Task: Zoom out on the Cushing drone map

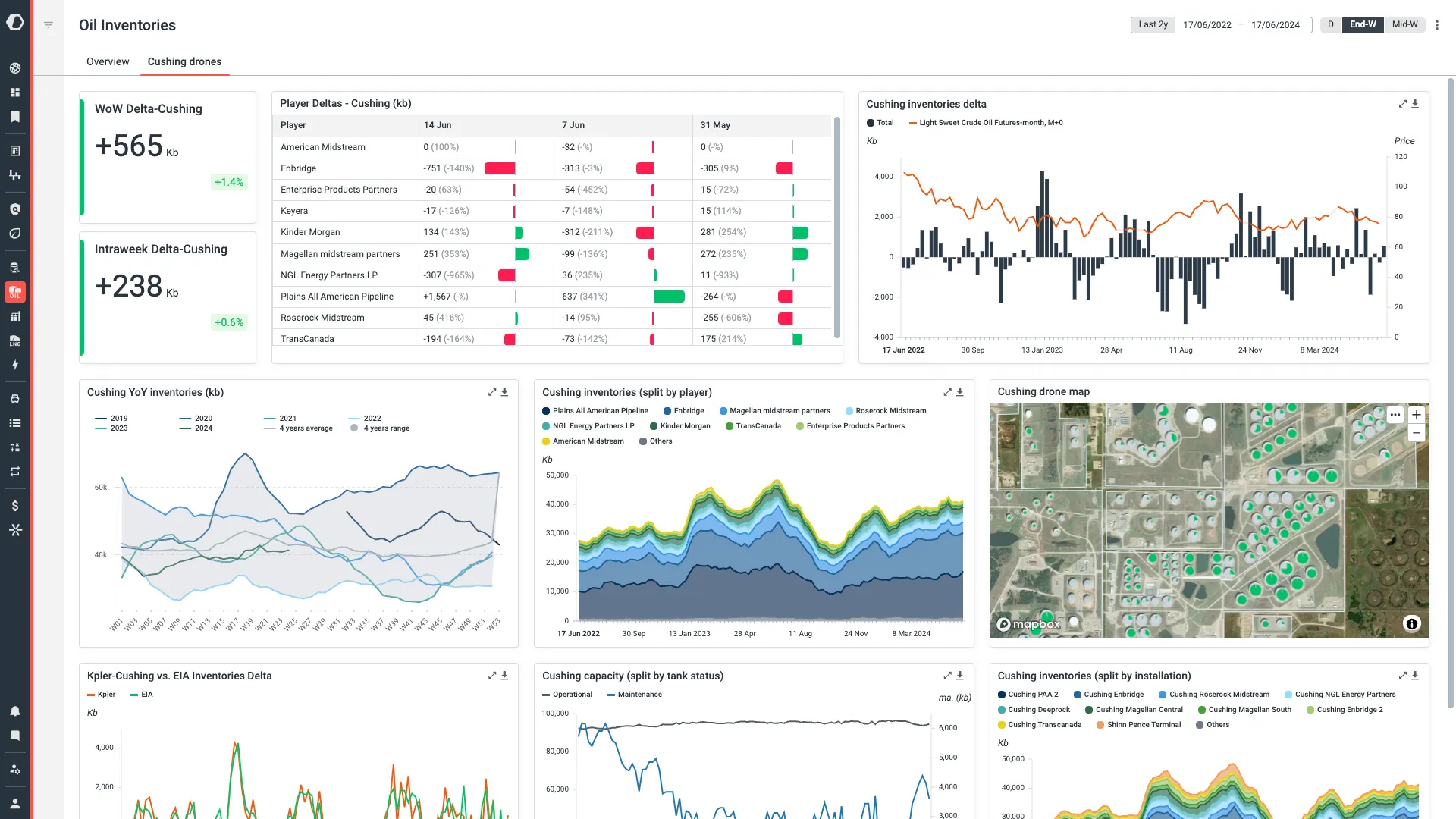Action: coord(1416,433)
